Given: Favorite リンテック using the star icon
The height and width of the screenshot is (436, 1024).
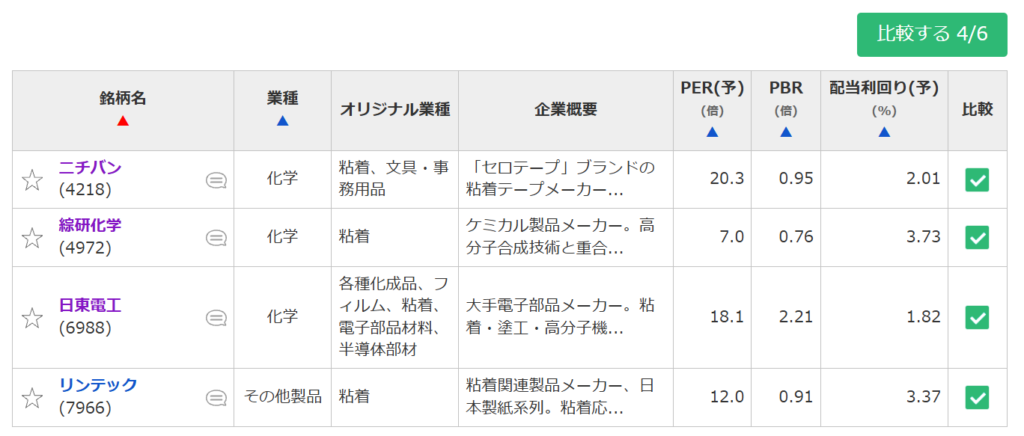Looking at the screenshot, I should [32, 397].
